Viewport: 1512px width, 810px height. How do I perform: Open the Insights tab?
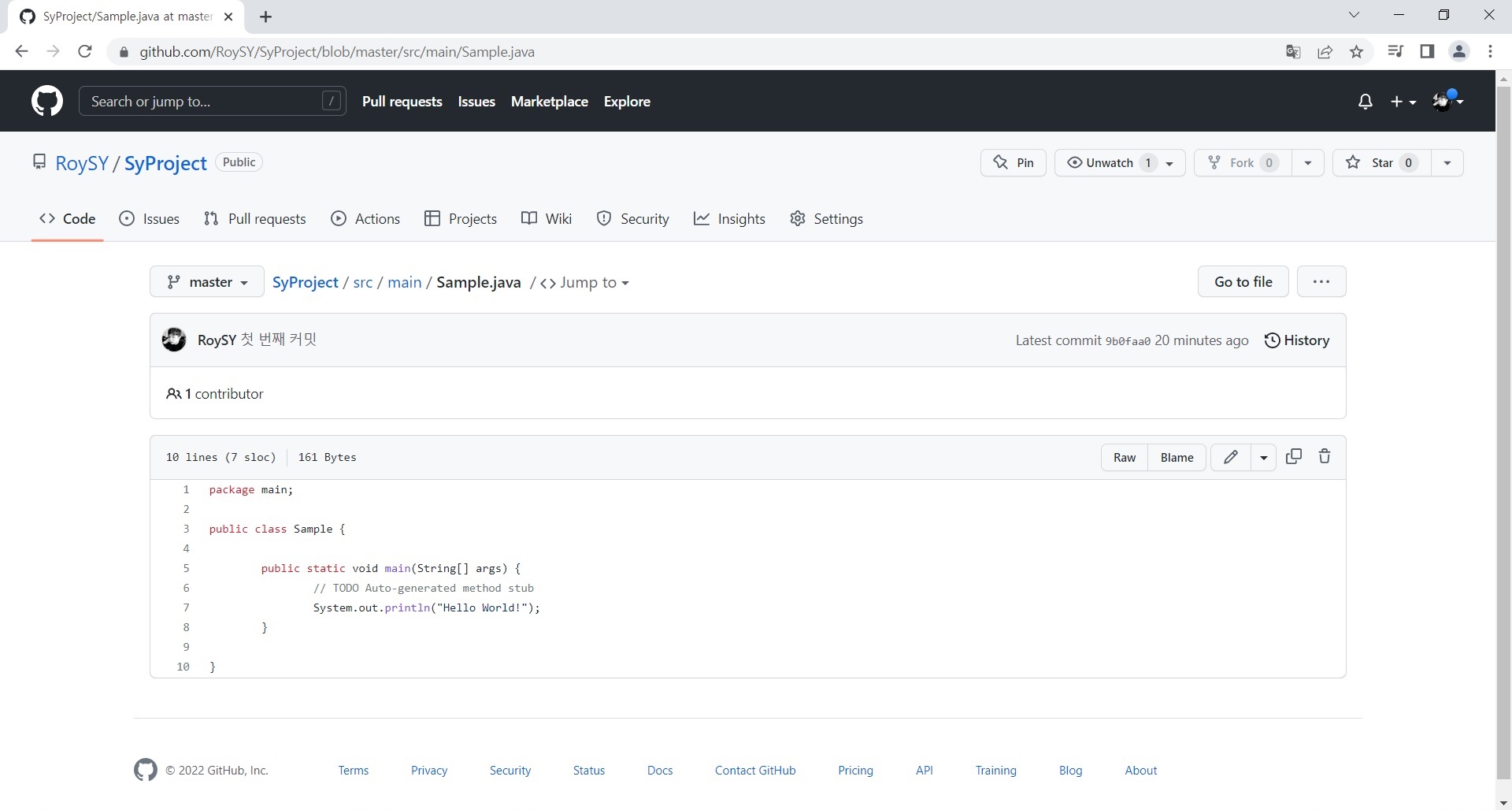click(729, 219)
